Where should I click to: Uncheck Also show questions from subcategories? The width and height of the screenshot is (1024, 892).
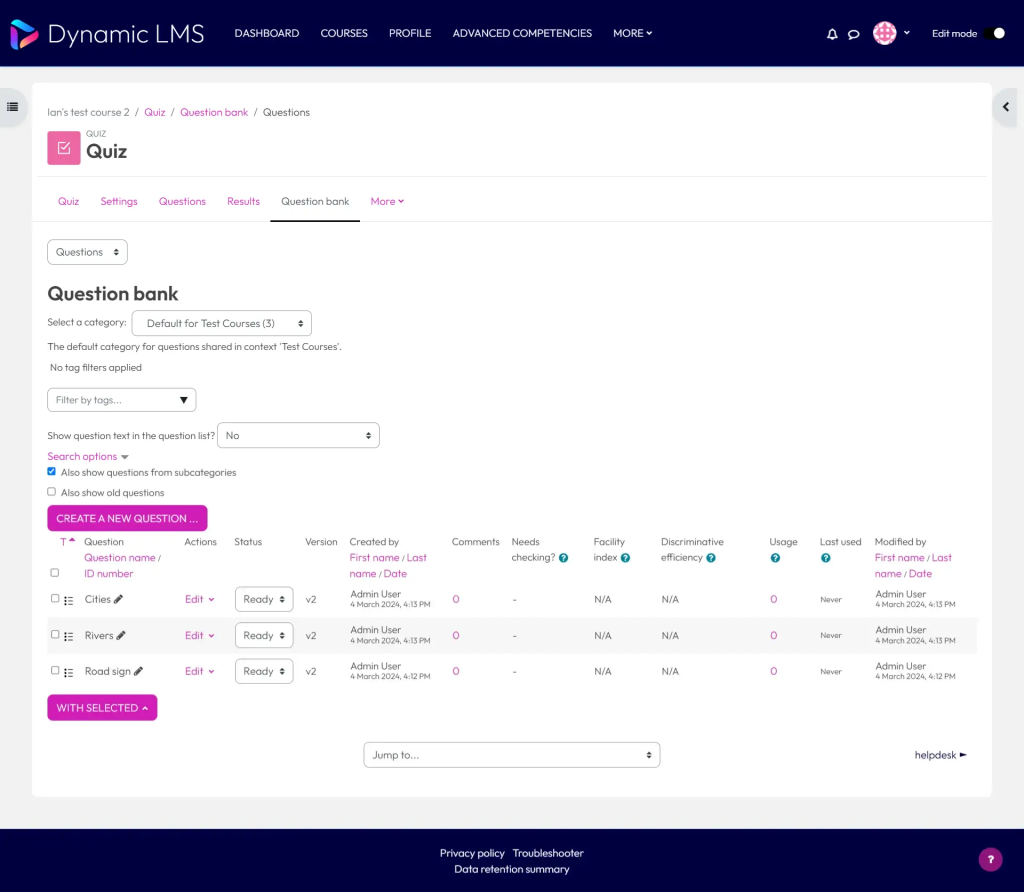(52, 471)
